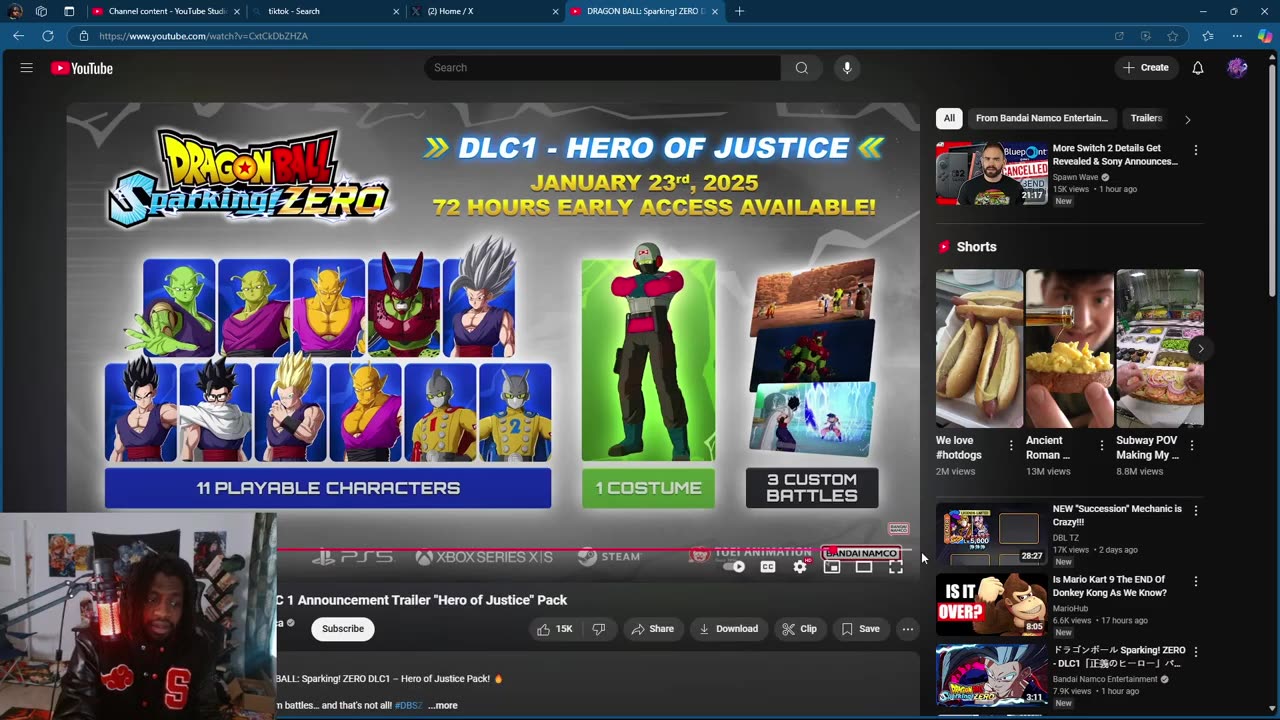Screen dimensions: 1280x720
Task: Close the tiktok - Search tab
Action: point(396,11)
